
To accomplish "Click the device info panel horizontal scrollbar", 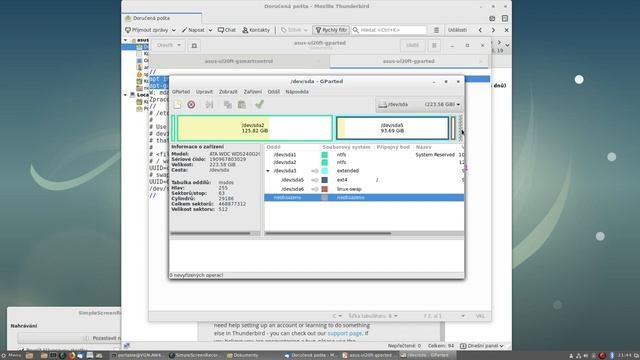I will (x=210, y=233).
